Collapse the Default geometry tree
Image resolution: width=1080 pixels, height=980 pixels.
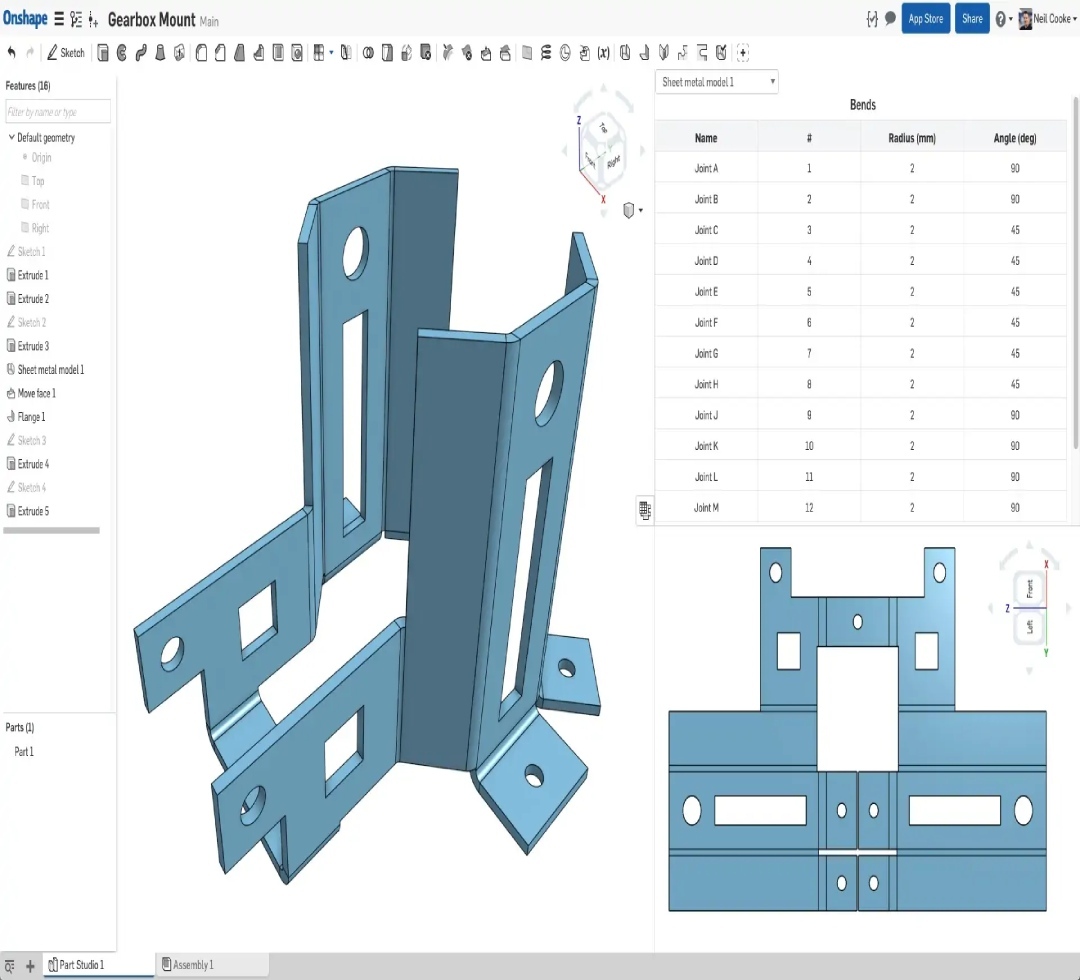[11, 138]
